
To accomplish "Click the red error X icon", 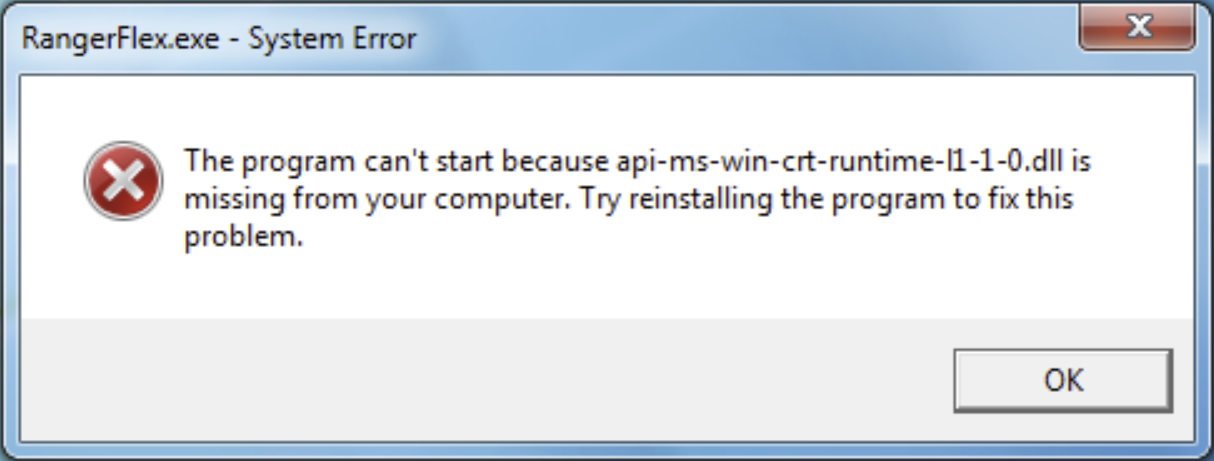I will 123,180.
